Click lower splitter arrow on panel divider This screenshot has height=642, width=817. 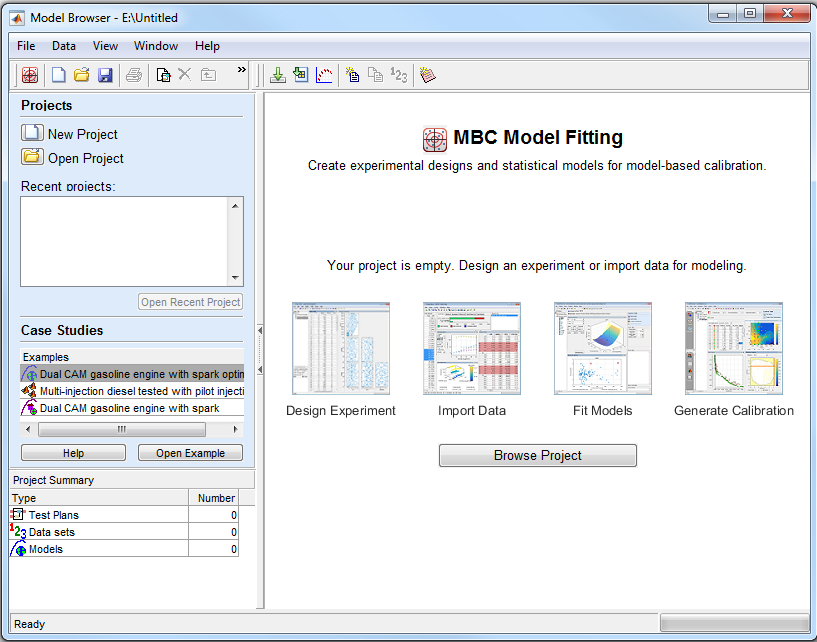pos(260,369)
